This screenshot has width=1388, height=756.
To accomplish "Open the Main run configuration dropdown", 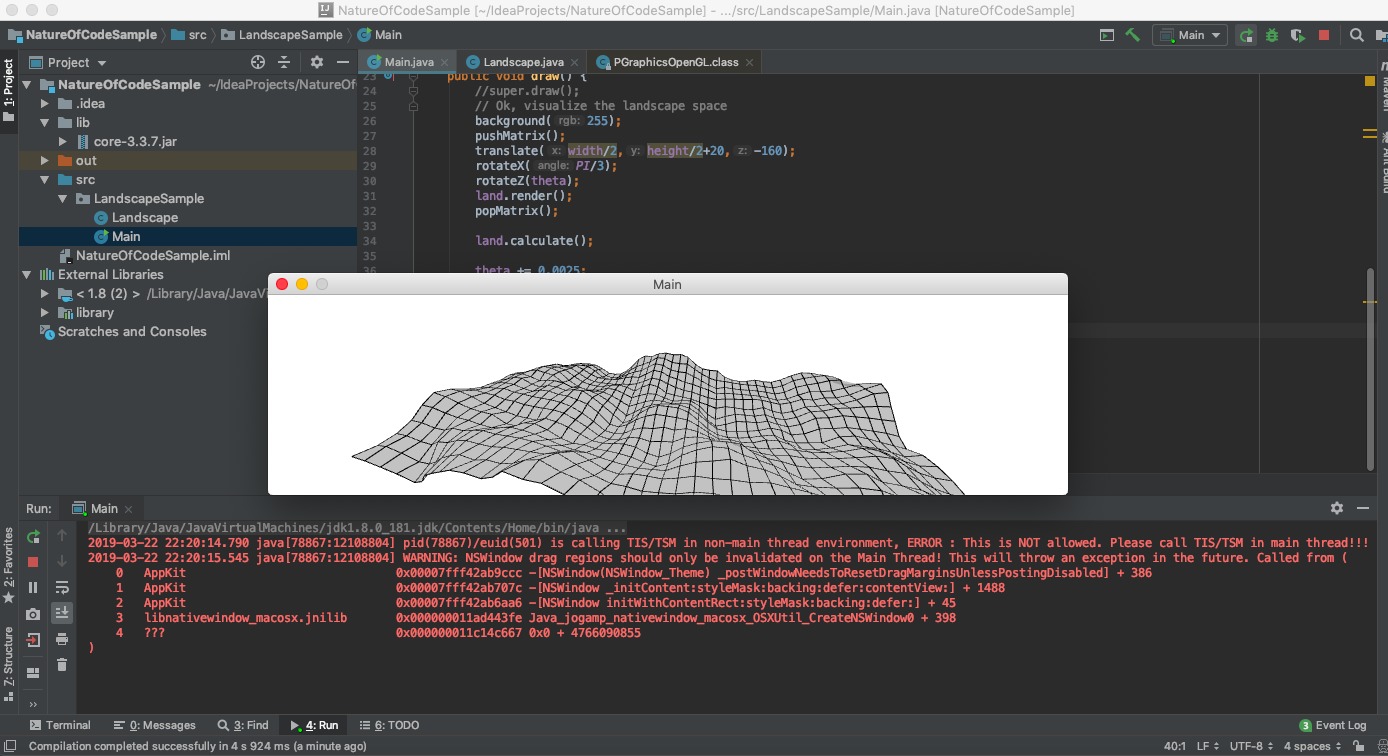I will (1190, 35).
